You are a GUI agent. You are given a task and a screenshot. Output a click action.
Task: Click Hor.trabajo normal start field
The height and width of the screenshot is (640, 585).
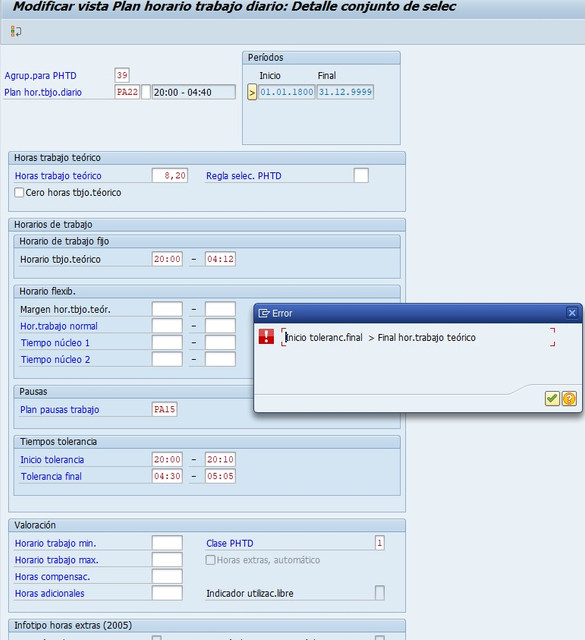click(x=167, y=326)
